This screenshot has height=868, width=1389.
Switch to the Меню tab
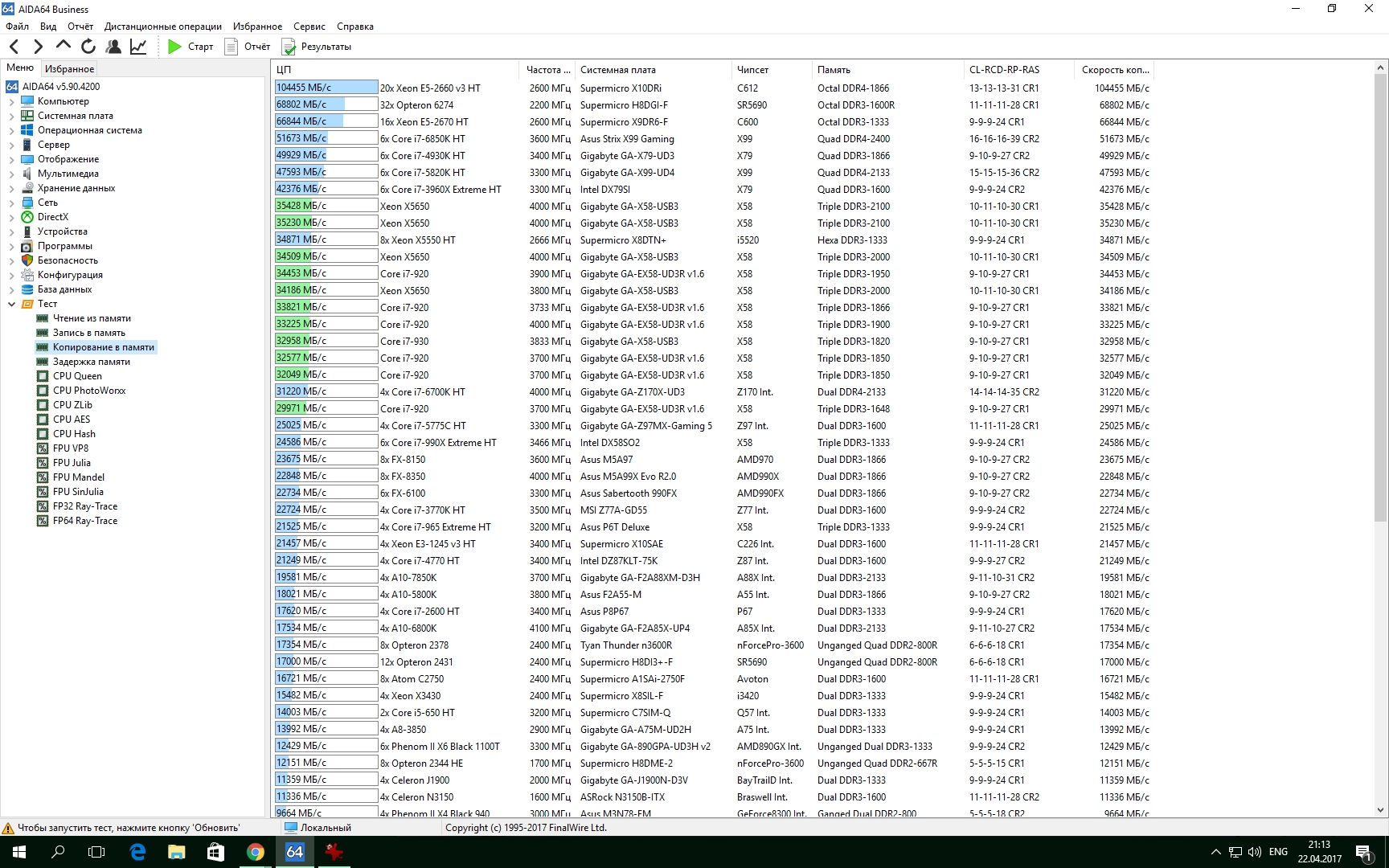pos(20,68)
